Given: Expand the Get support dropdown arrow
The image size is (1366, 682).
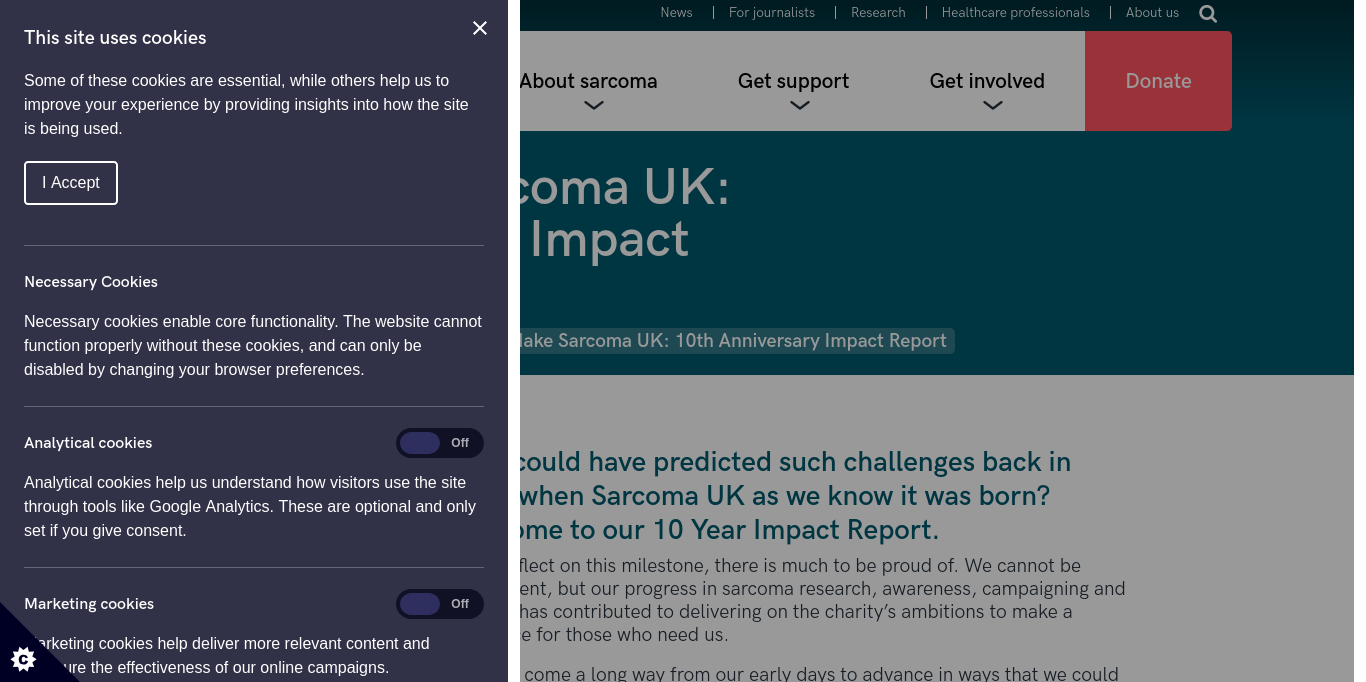Looking at the screenshot, I should point(799,105).
